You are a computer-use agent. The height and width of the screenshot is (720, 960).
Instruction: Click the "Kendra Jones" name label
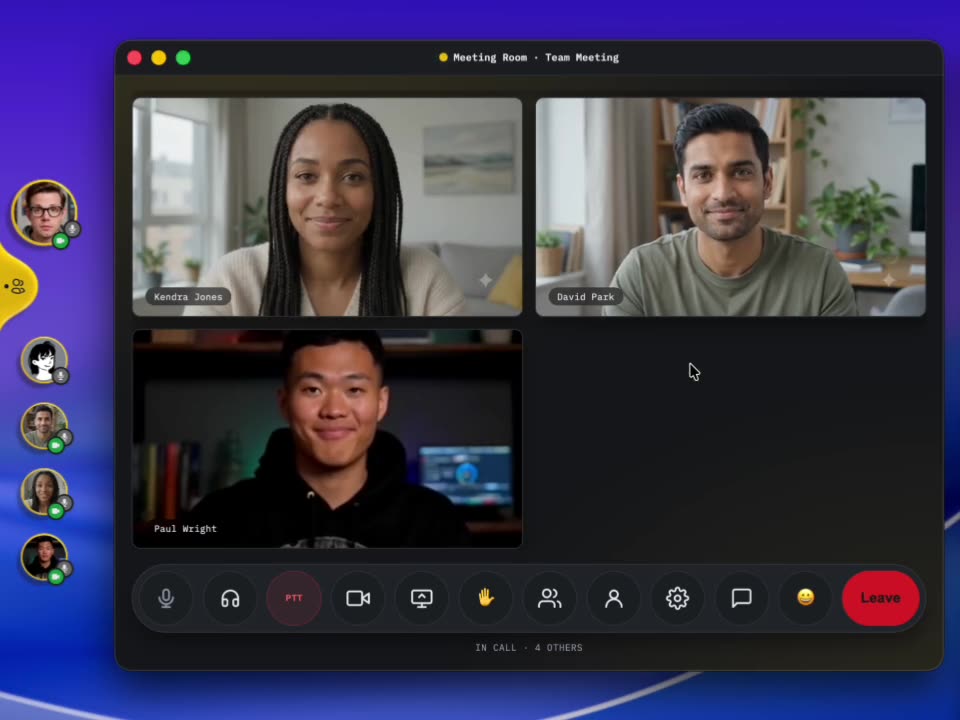[188, 297]
